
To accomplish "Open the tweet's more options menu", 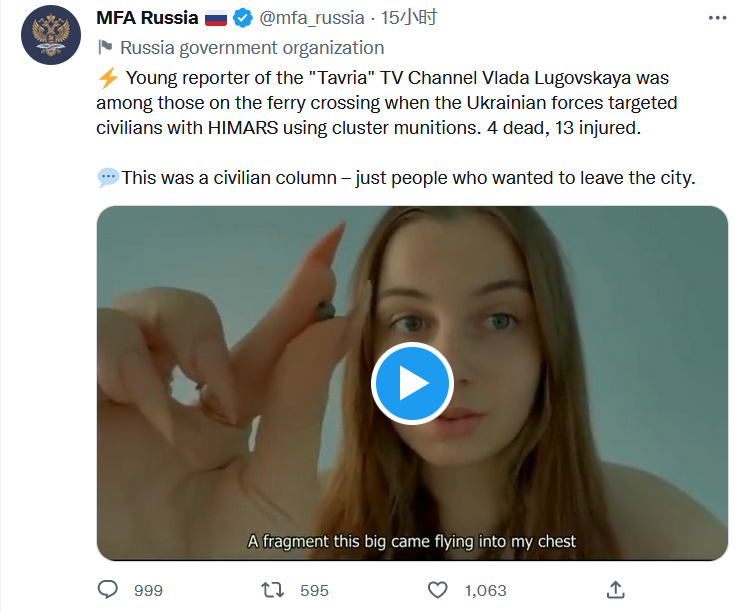I will (x=718, y=18).
